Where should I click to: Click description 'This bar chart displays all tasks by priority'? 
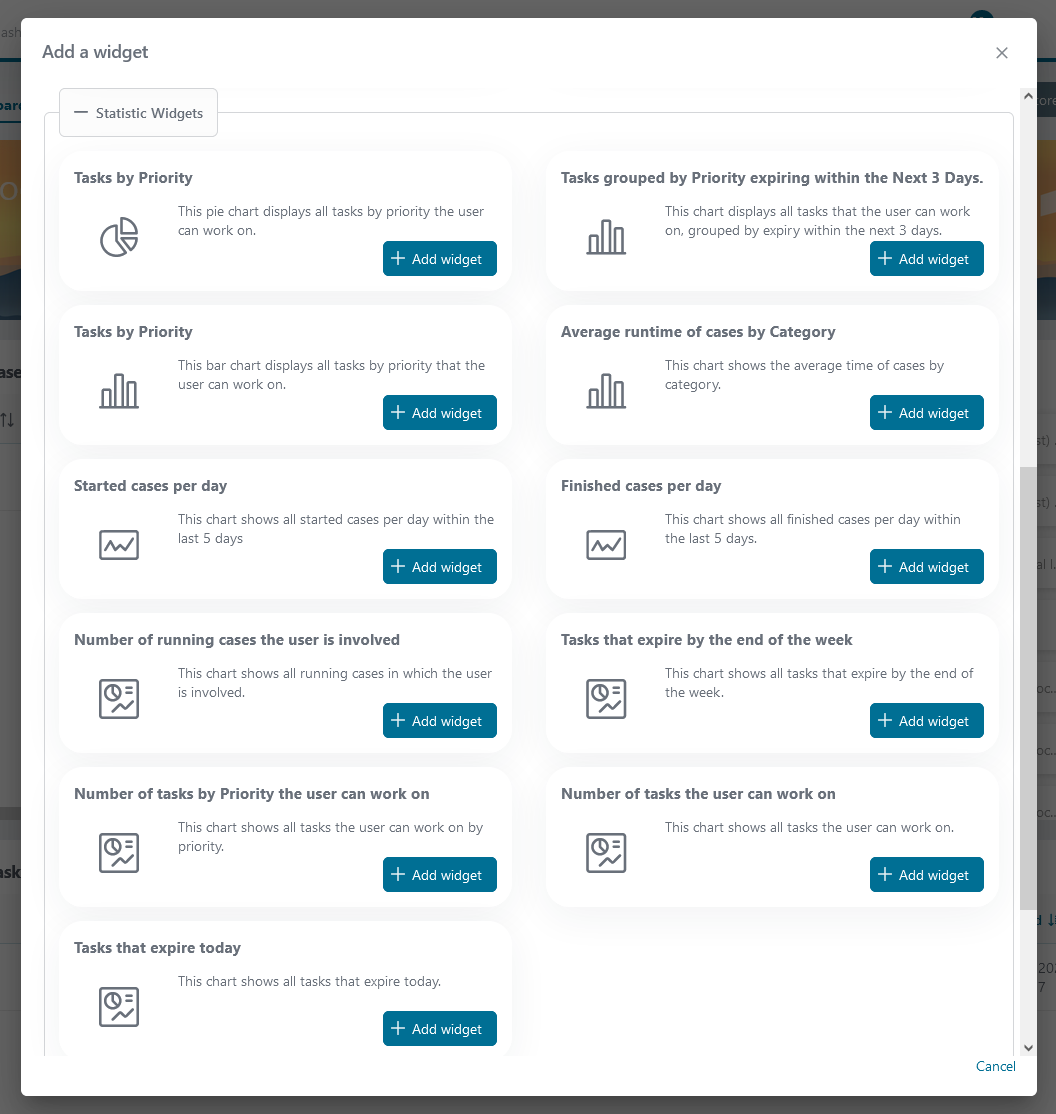pos(331,375)
